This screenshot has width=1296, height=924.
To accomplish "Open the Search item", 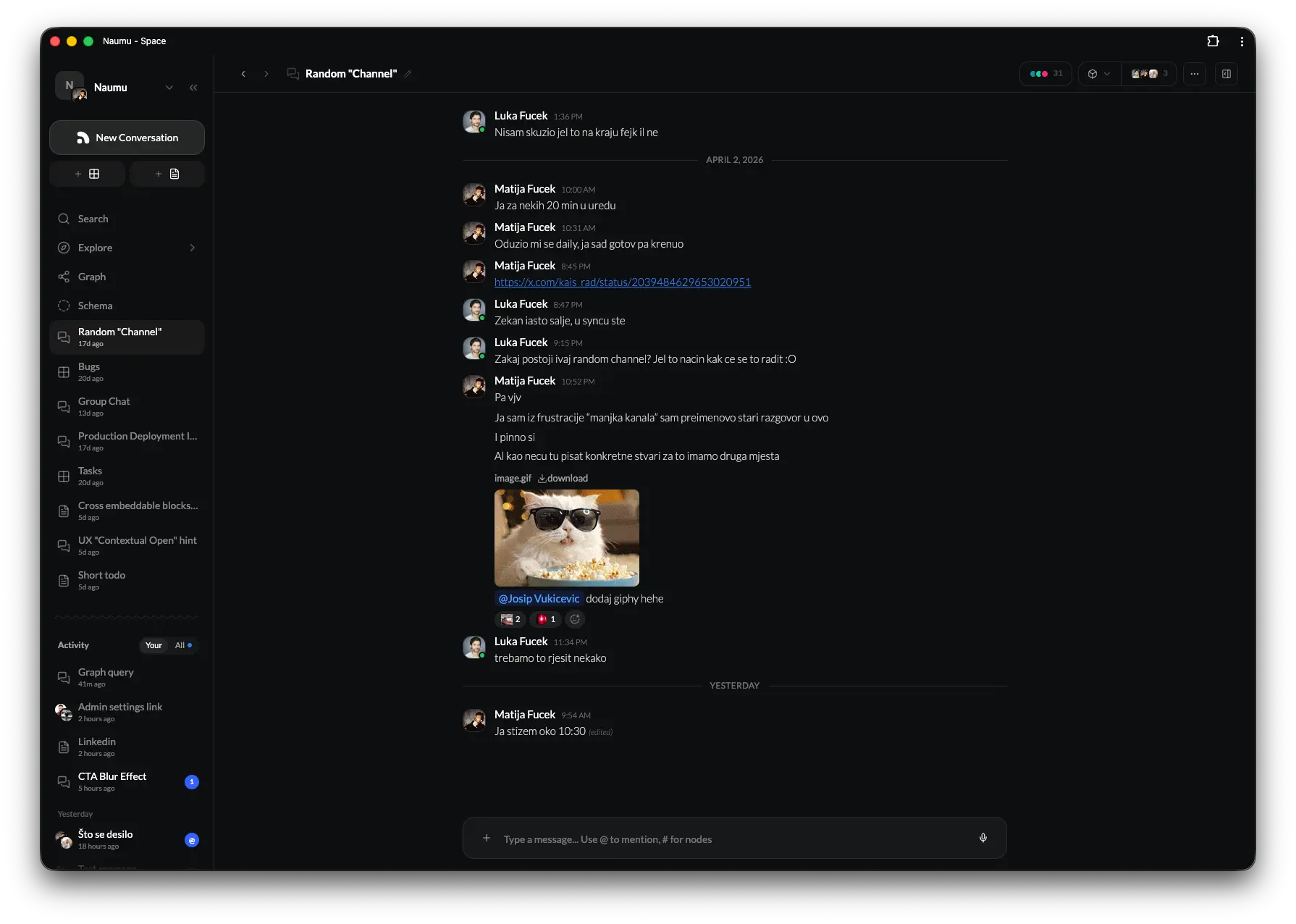I will coord(127,219).
